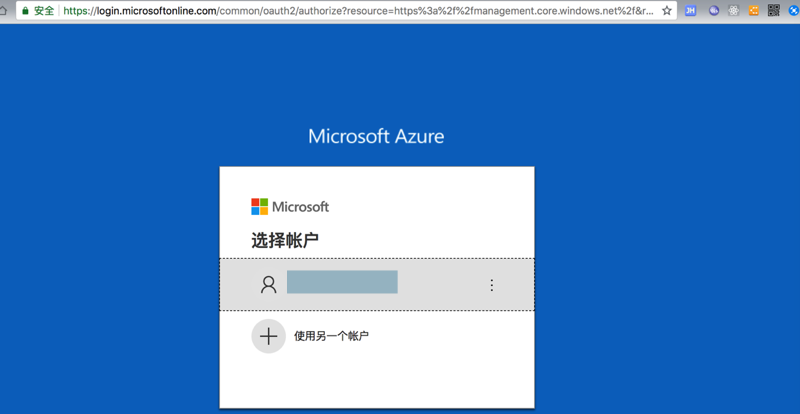Click the 安全 secure label

click(x=44, y=11)
